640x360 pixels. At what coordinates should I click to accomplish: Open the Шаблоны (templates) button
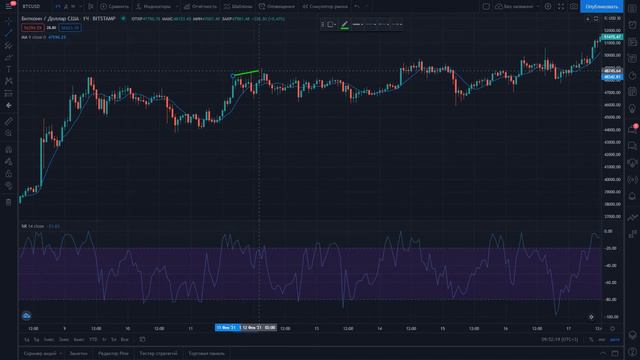[x=238, y=6]
